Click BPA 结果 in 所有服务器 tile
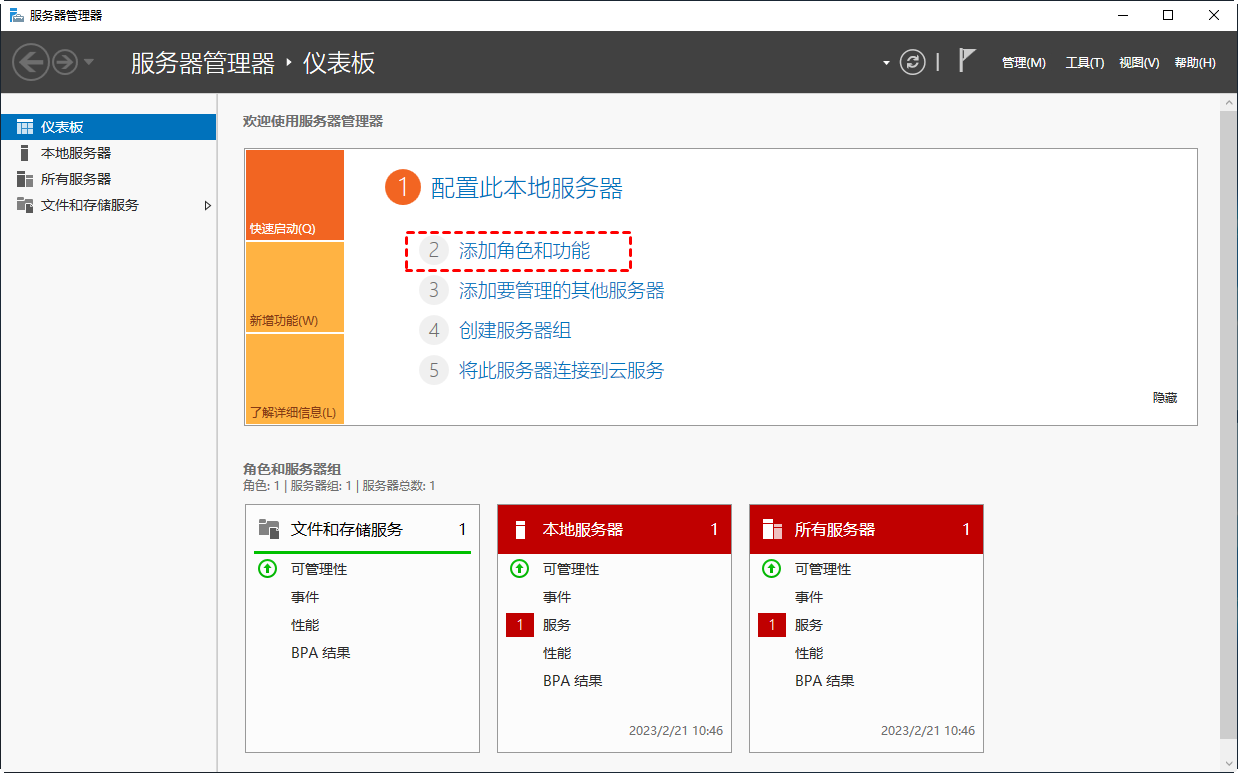The width and height of the screenshot is (1238, 773). (x=824, y=681)
